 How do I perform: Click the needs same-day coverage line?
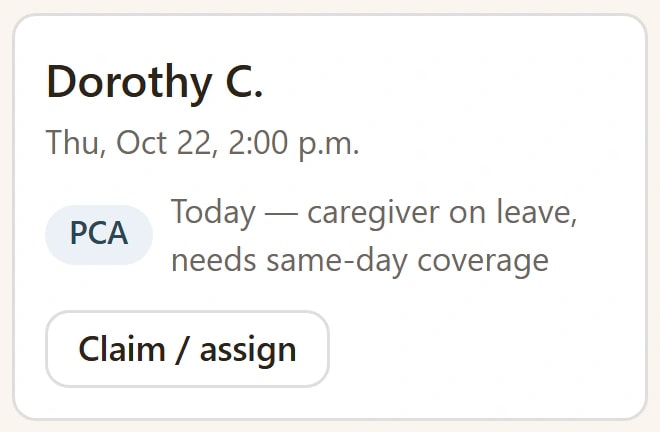pos(360,261)
